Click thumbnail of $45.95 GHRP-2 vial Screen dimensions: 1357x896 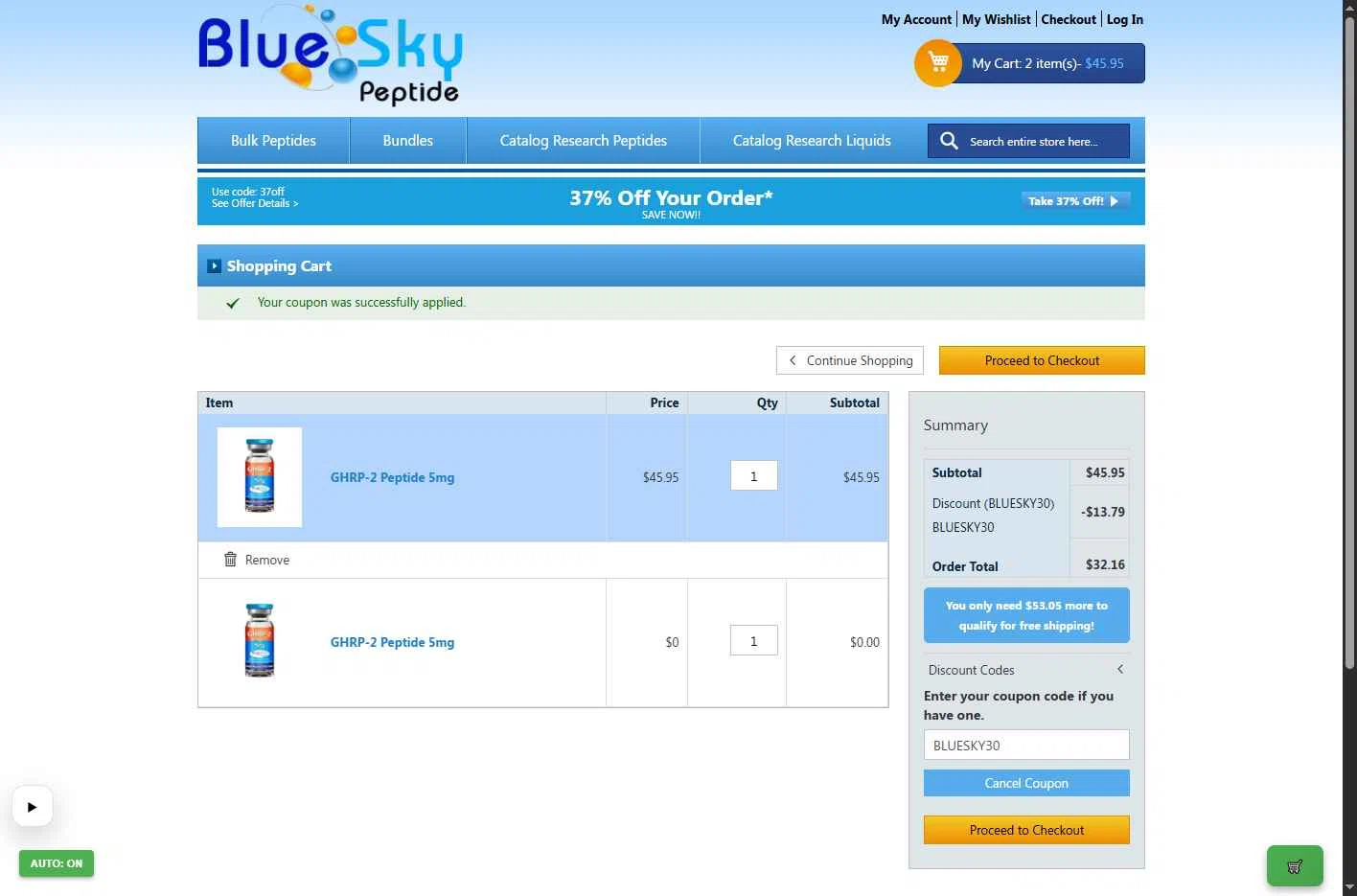click(x=260, y=476)
